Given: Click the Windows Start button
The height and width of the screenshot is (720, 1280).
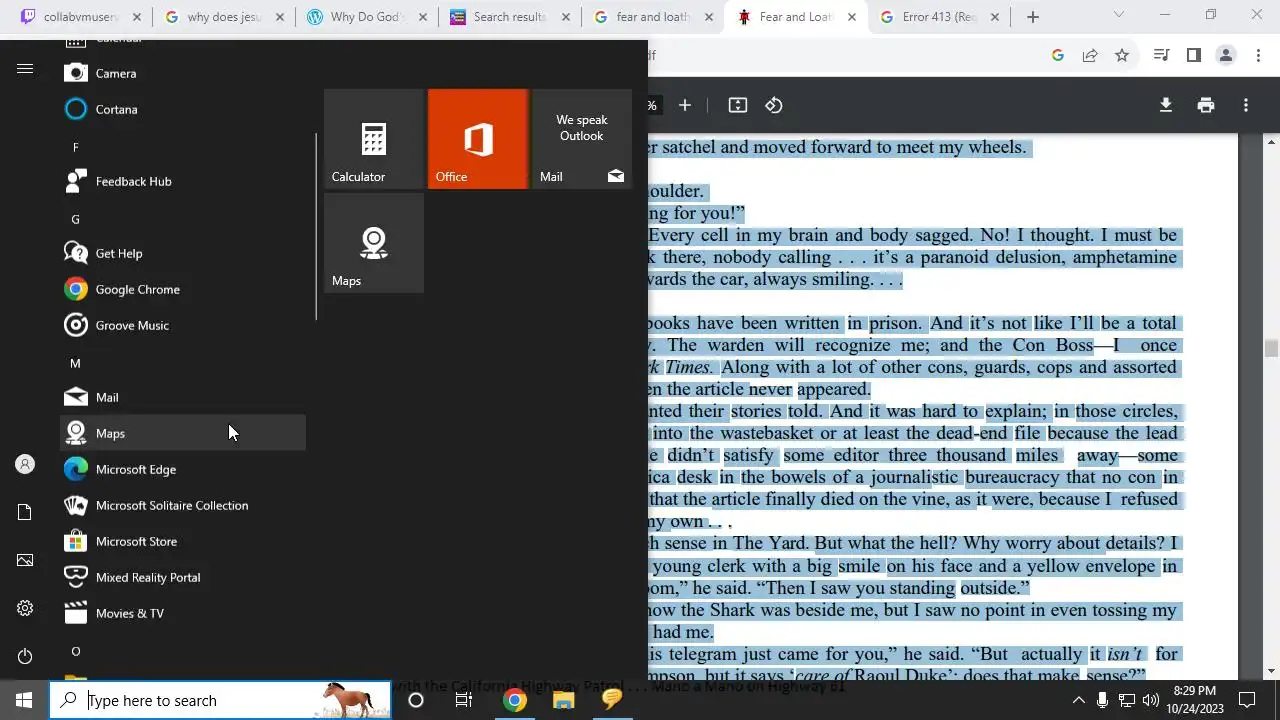Looking at the screenshot, I should coord(24,700).
